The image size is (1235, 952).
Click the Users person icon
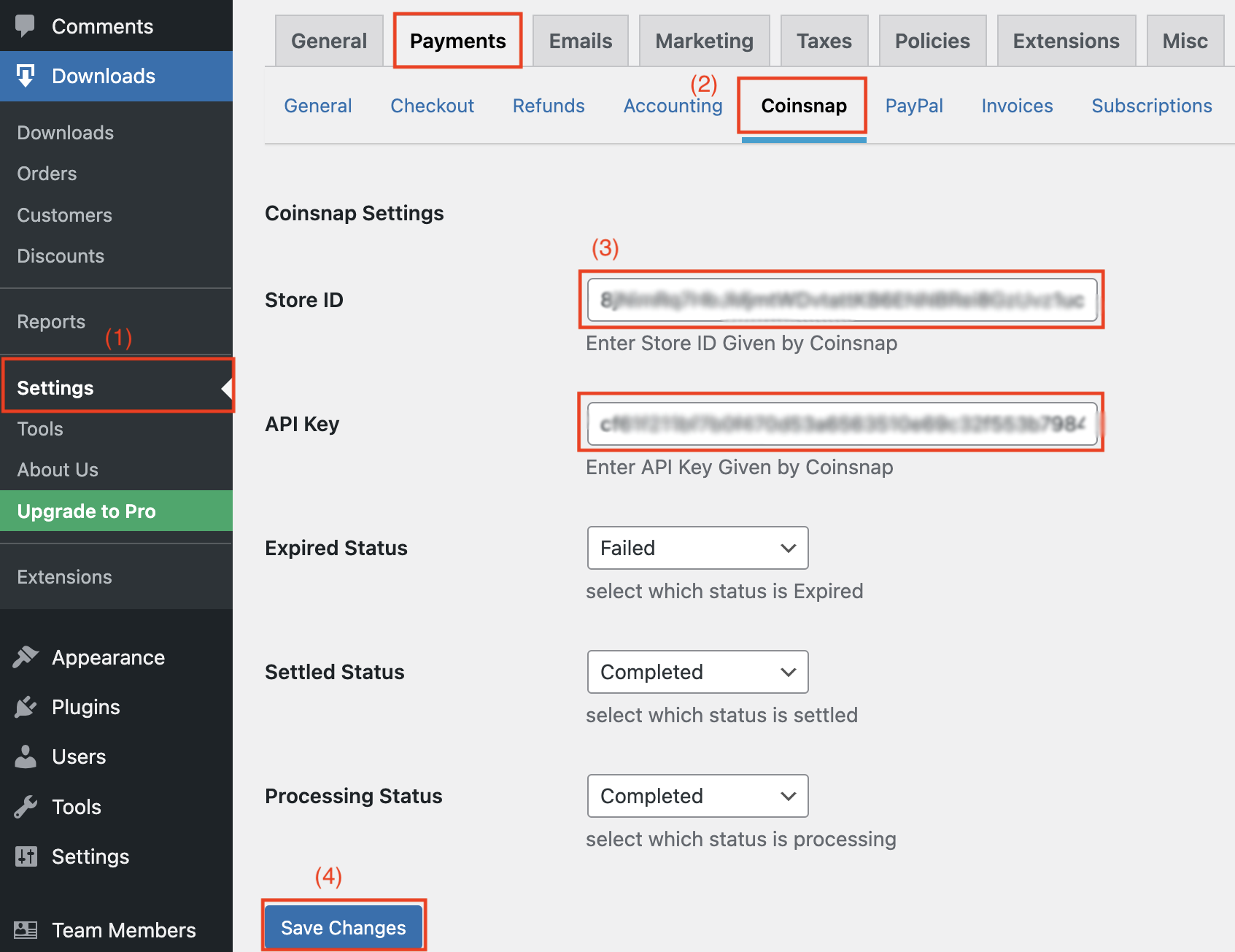tap(26, 756)
